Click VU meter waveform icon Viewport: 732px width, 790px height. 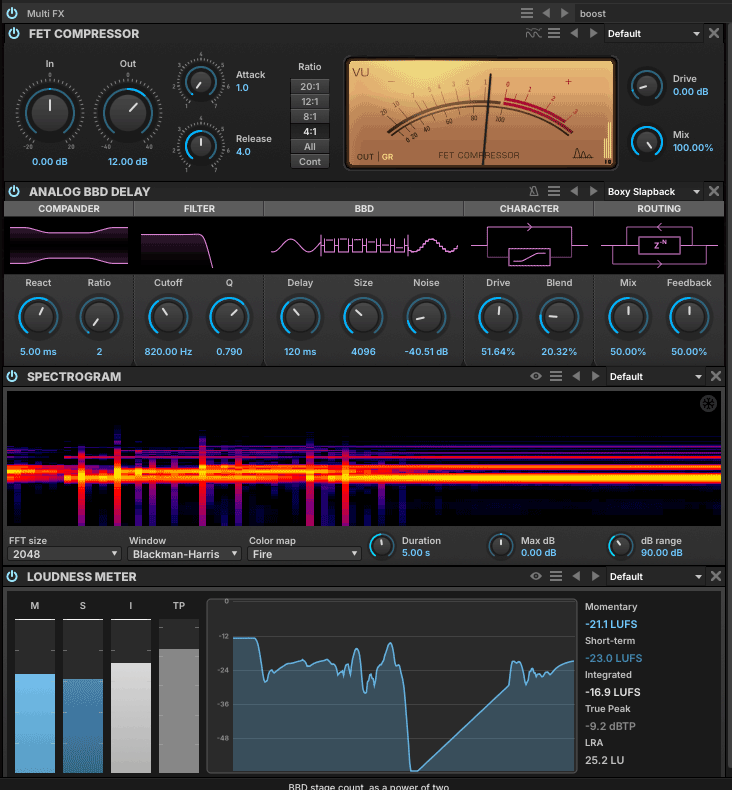pos(582,153)
